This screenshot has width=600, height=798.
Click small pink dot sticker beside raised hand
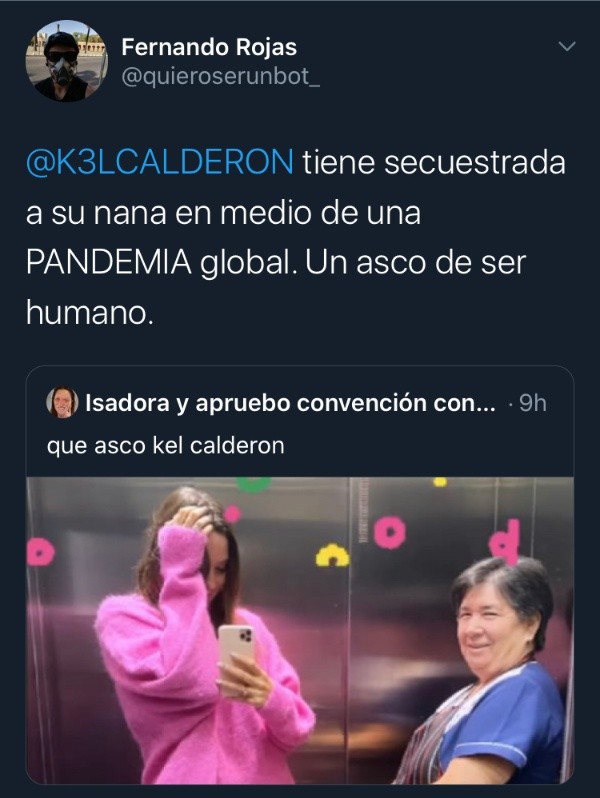pos(232,514)
